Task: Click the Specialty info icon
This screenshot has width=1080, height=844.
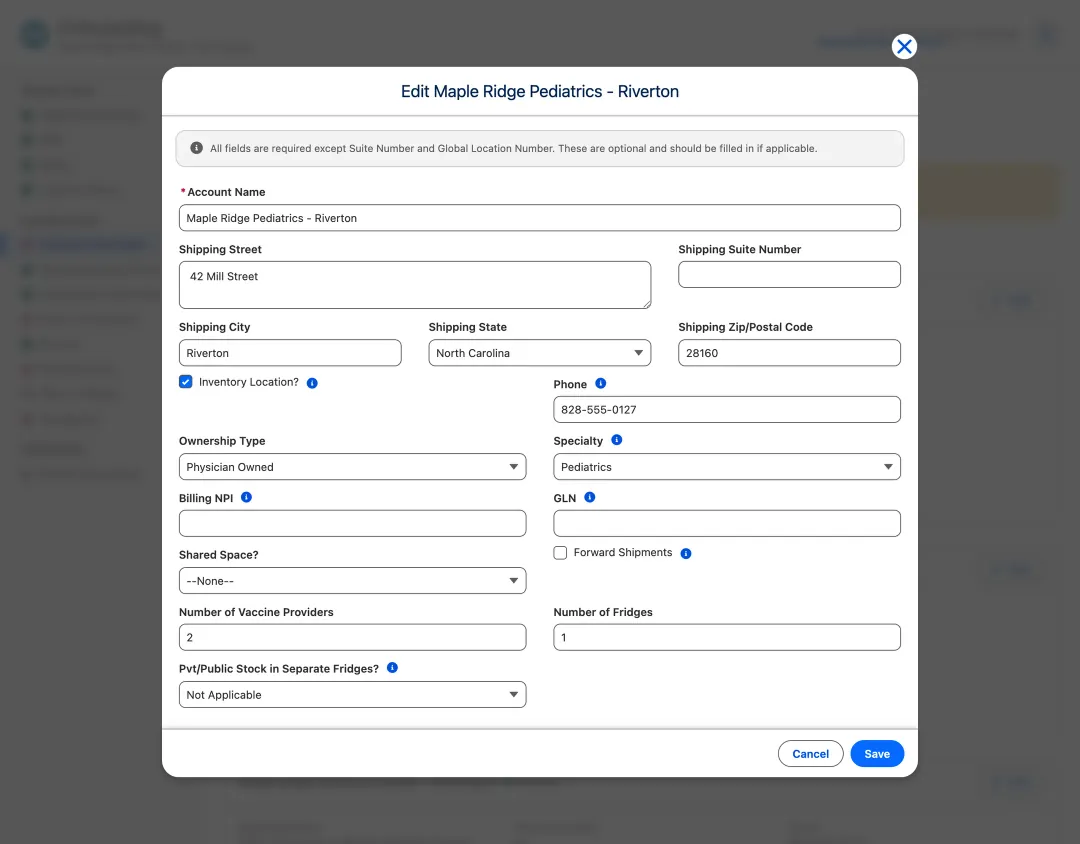Action: tap(616, 440)
